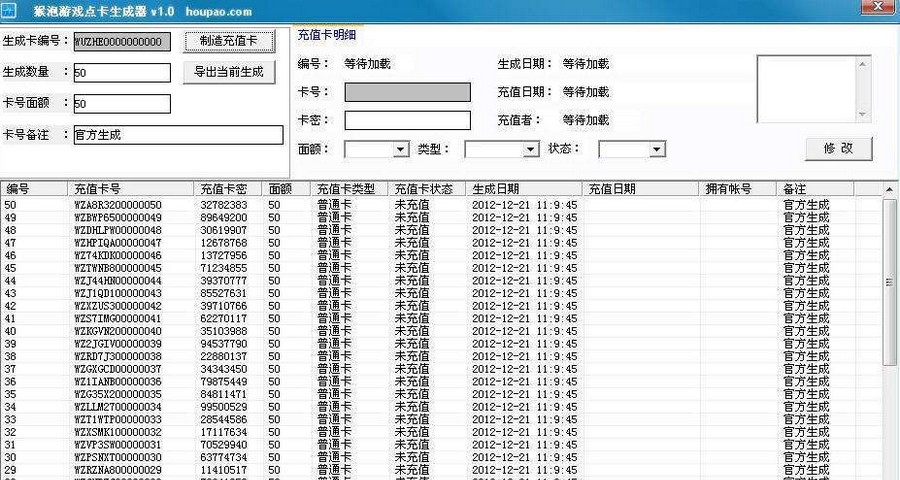Select card number WZXZUS300000042
The image size is (900, 480).
[118, 306]
